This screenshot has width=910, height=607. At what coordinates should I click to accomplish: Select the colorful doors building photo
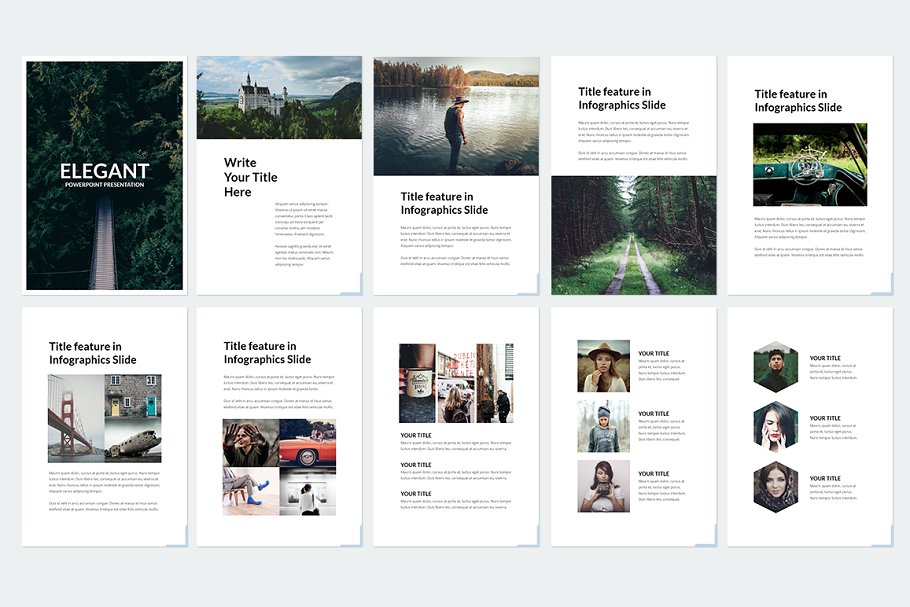tap(133, 397)
